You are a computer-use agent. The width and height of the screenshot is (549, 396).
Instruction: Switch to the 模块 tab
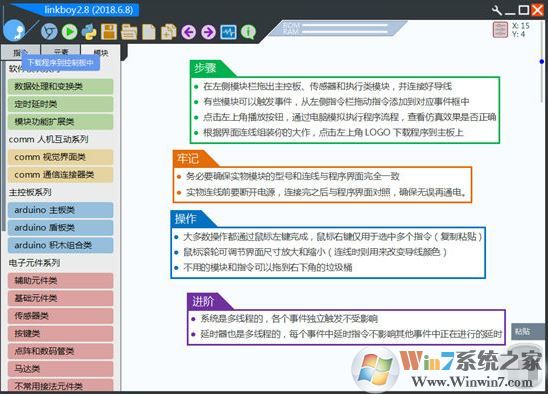click(100, 52)
